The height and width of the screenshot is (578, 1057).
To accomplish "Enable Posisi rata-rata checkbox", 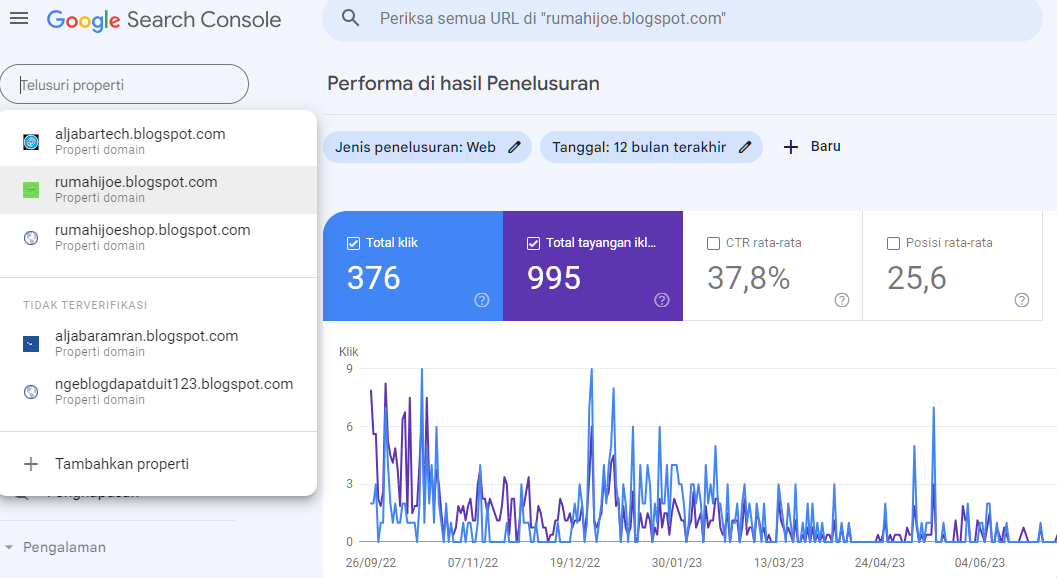I will [893, 243].
